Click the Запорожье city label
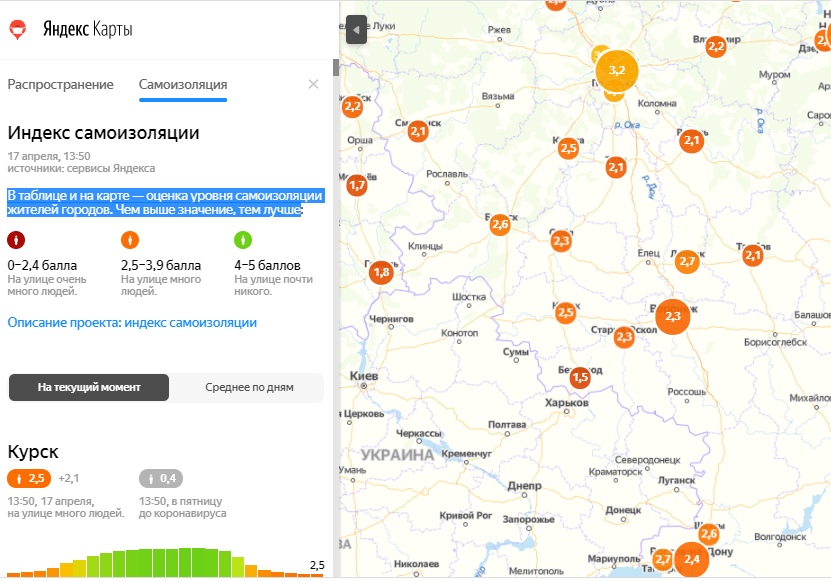The height and width of the screenshot is (581, 831). click(528, 520)
